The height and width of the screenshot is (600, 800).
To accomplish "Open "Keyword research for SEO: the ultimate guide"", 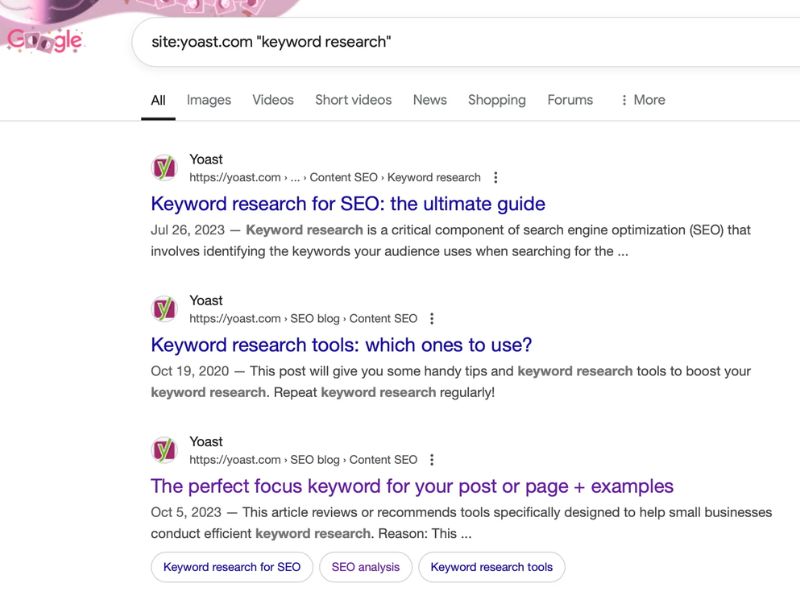I will tap(348, 203).
